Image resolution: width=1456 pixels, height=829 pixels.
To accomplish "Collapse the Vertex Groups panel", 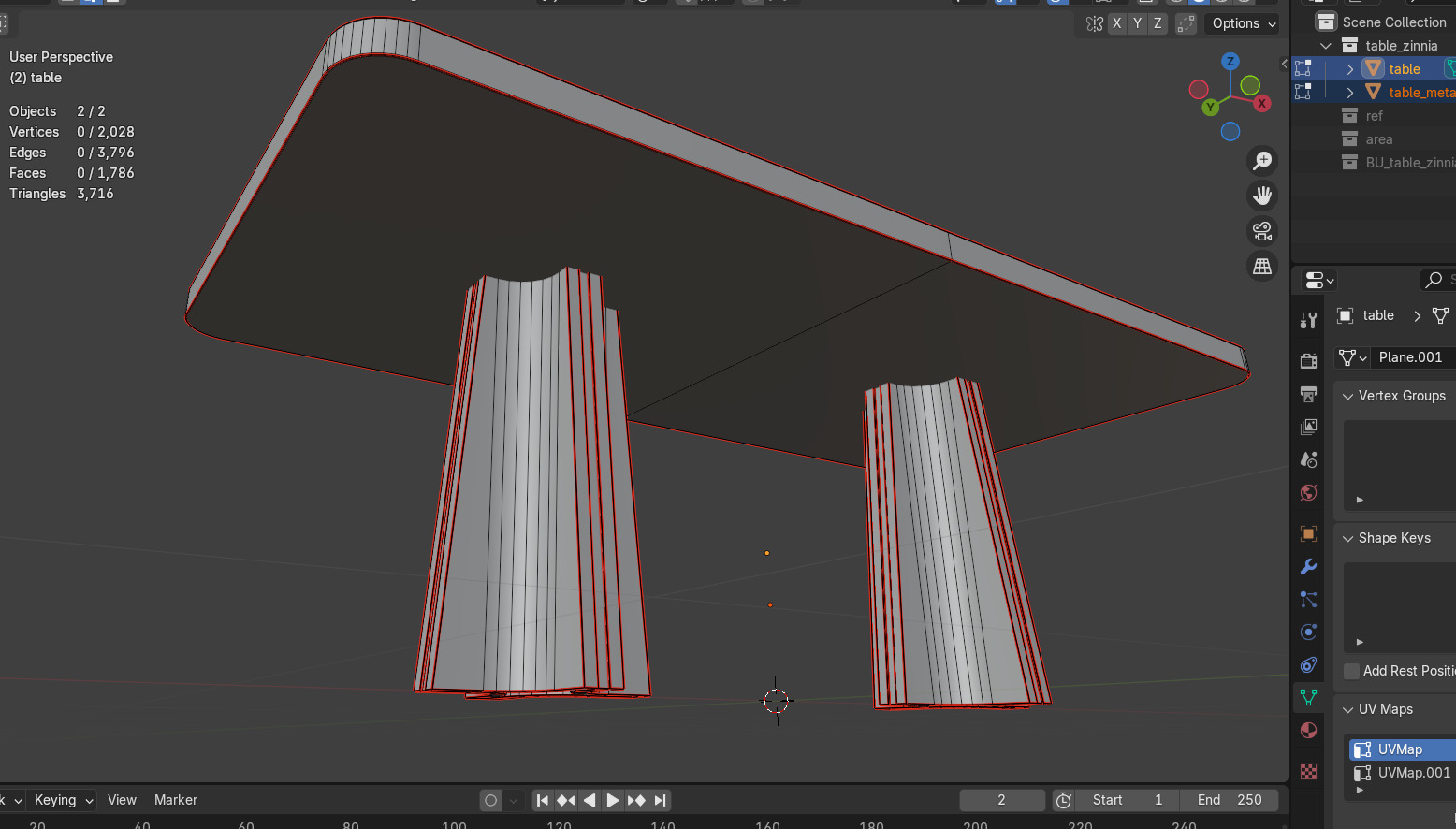I will (x=1348, y=396).
